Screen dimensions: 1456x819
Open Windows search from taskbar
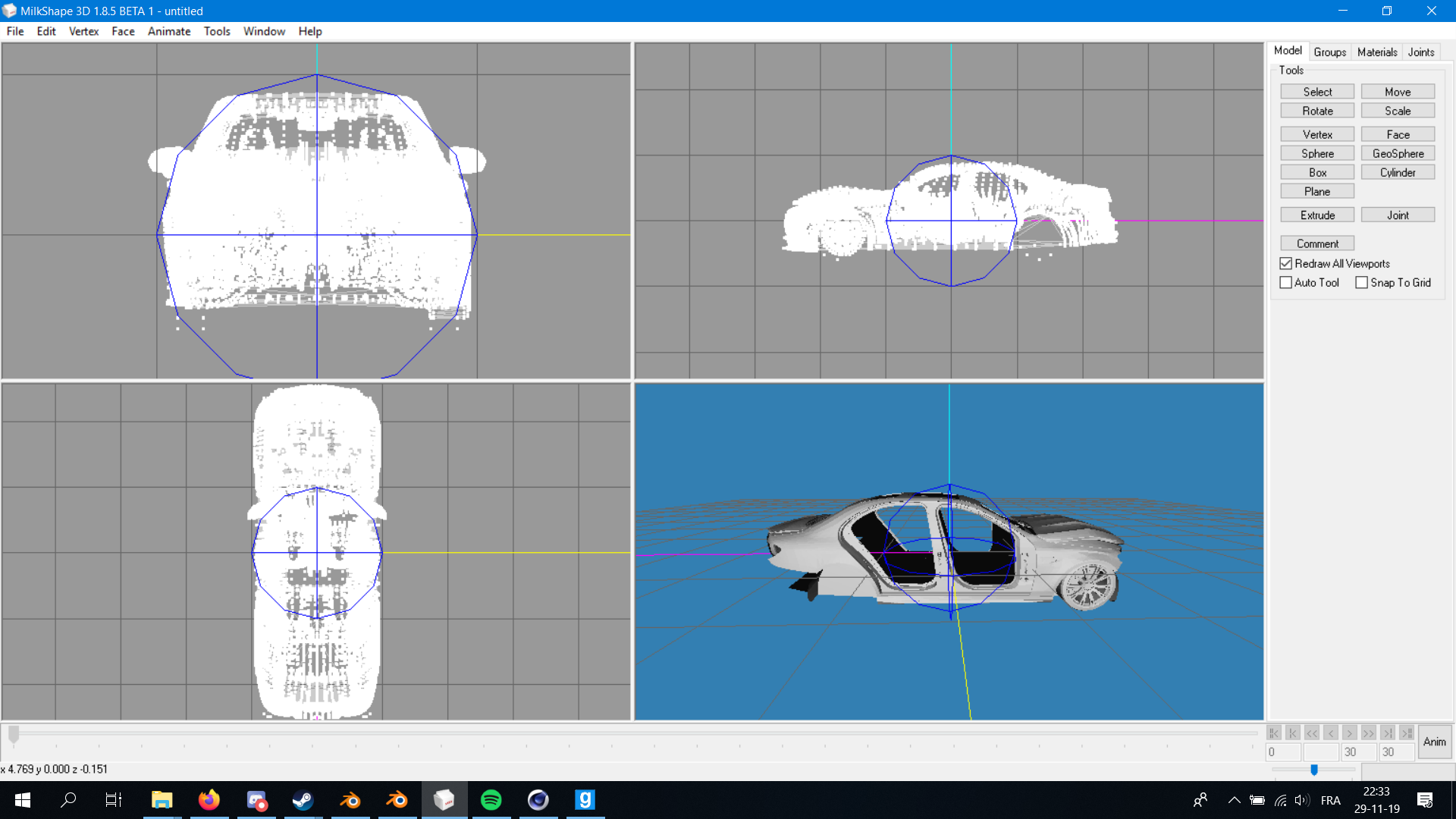pyautogui.click(x=68, y=800)
